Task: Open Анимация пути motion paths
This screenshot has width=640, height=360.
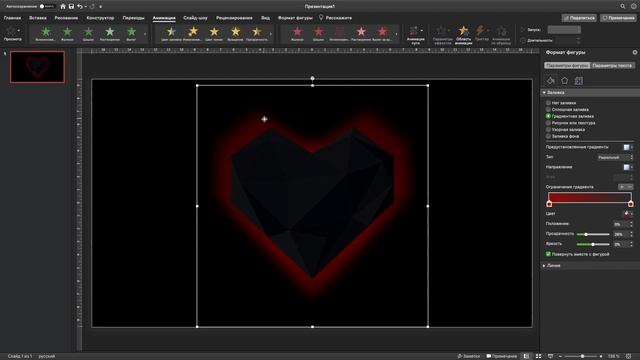Action: pos(416,35)
